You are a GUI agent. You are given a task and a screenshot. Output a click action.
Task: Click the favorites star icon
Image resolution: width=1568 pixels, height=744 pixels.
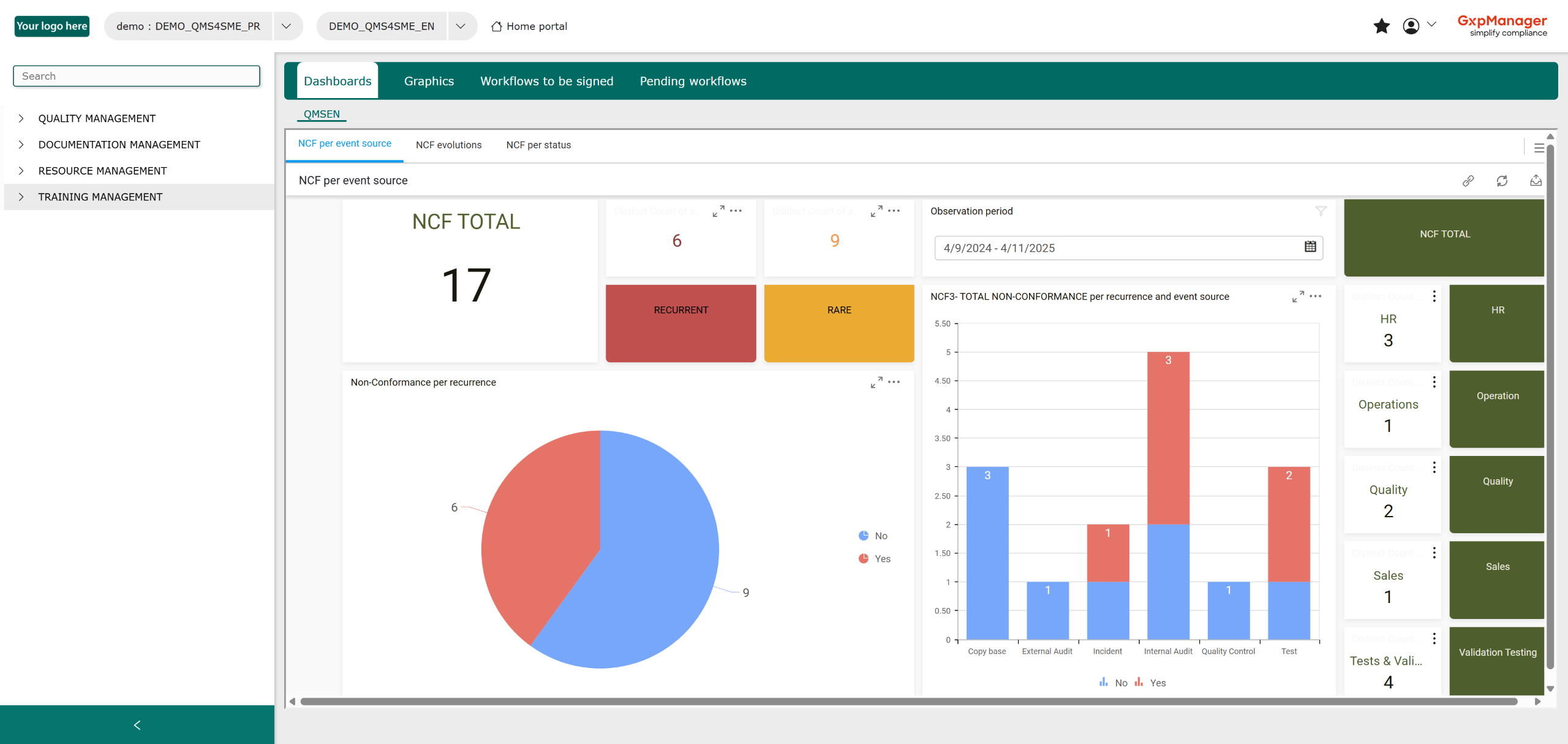[1381, 26]
